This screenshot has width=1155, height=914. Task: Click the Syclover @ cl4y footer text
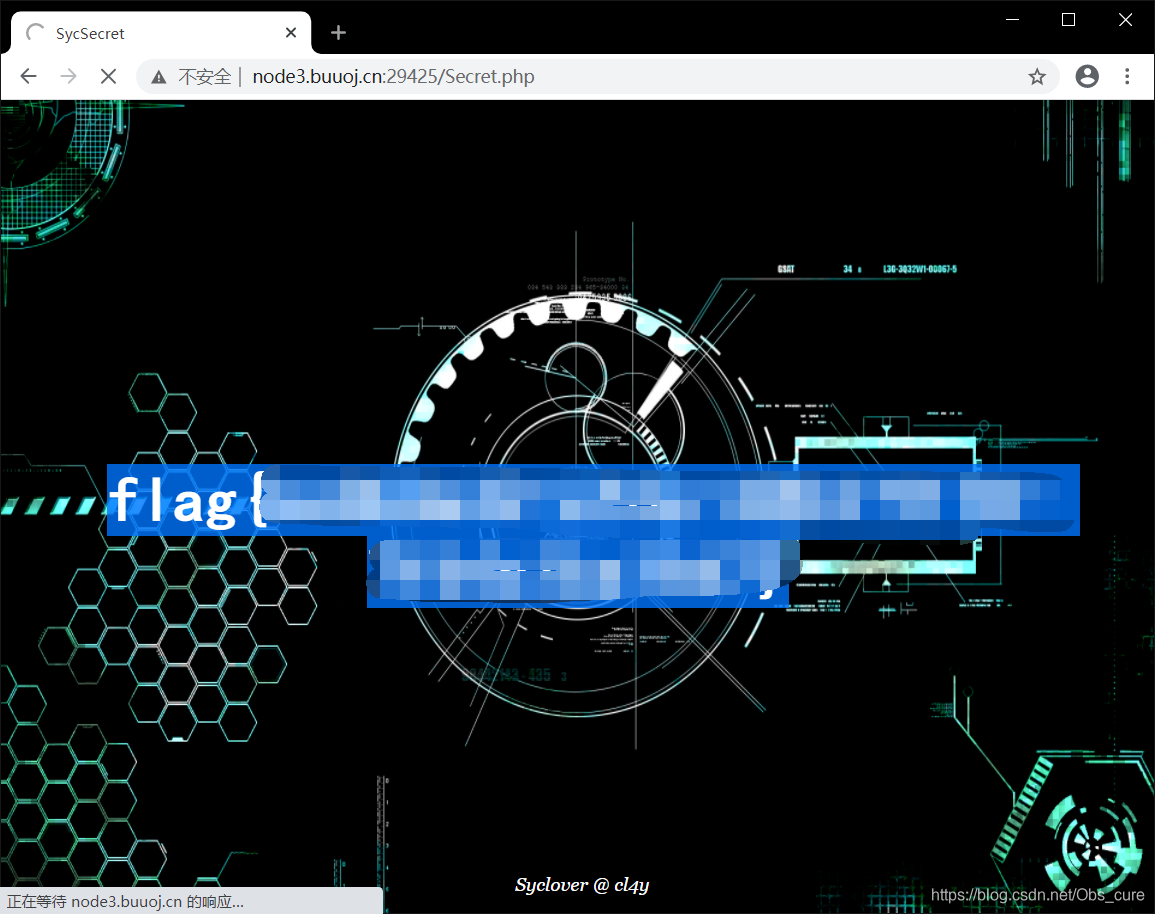(582, 885)
